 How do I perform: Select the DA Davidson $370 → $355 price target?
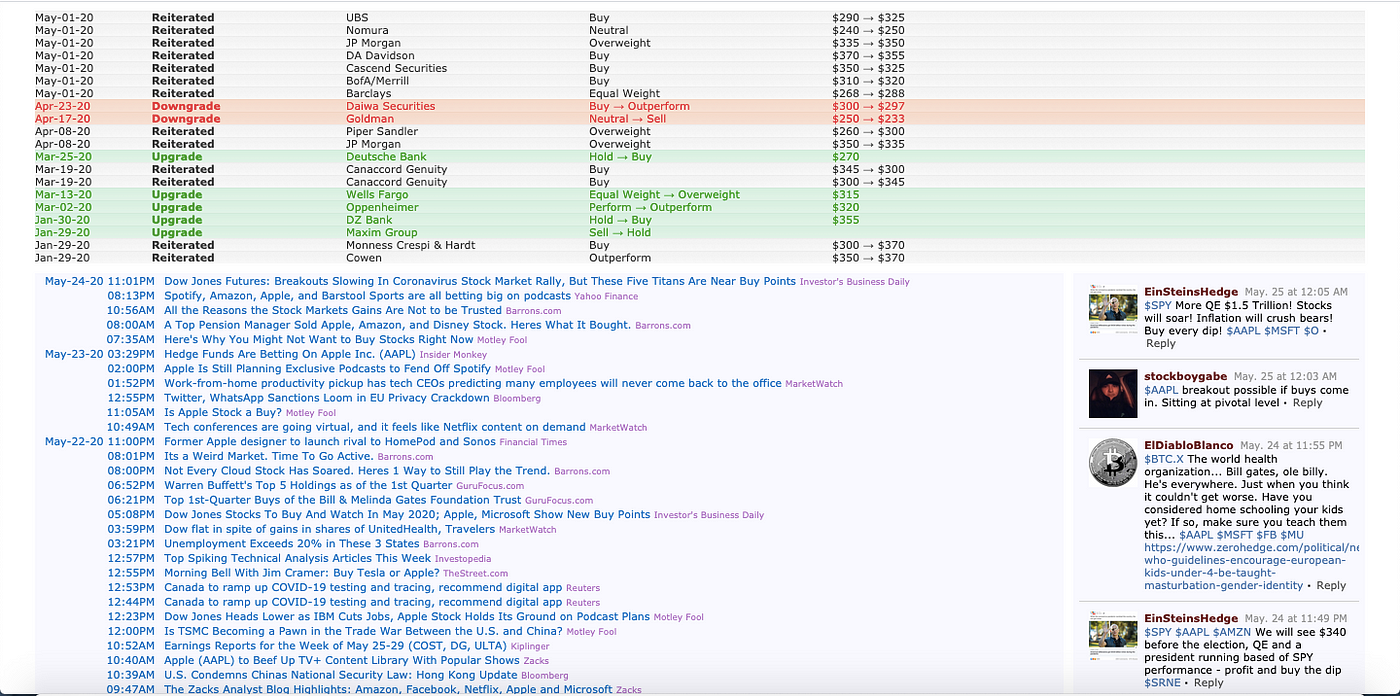pyautogui.click(x=868, y=56)
